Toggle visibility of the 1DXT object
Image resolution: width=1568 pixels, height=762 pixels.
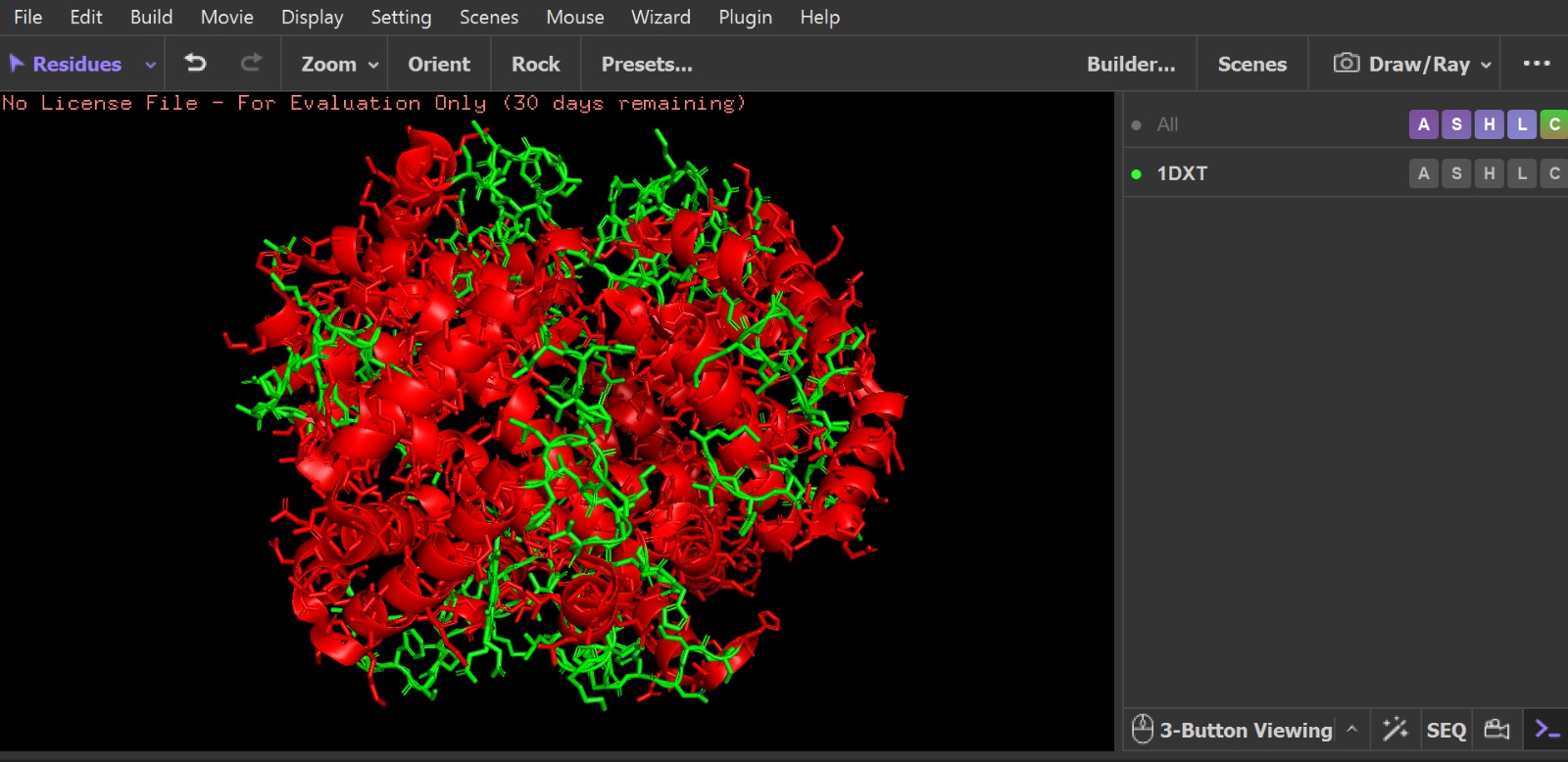point(1136,174)
